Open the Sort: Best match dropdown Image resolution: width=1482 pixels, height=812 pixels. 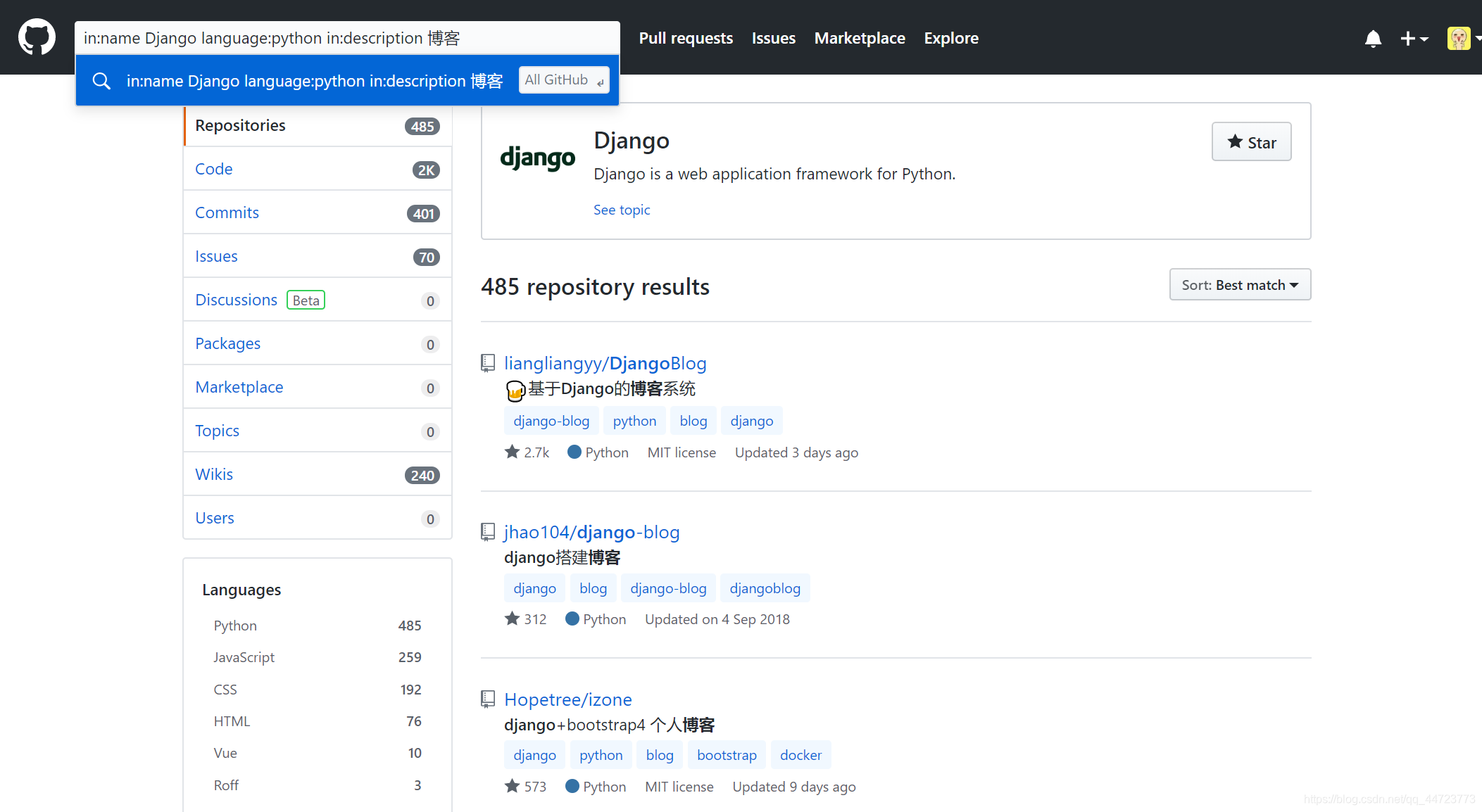[x=1240, y=284]
